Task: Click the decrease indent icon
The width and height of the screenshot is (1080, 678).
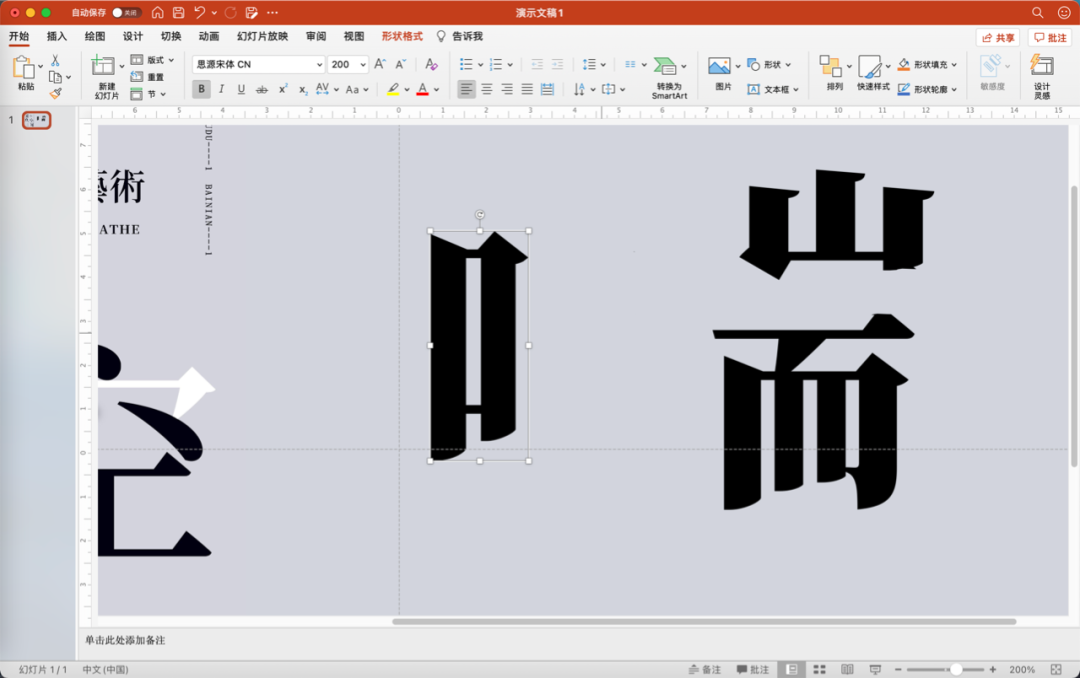Action: [x=537, y=64]
